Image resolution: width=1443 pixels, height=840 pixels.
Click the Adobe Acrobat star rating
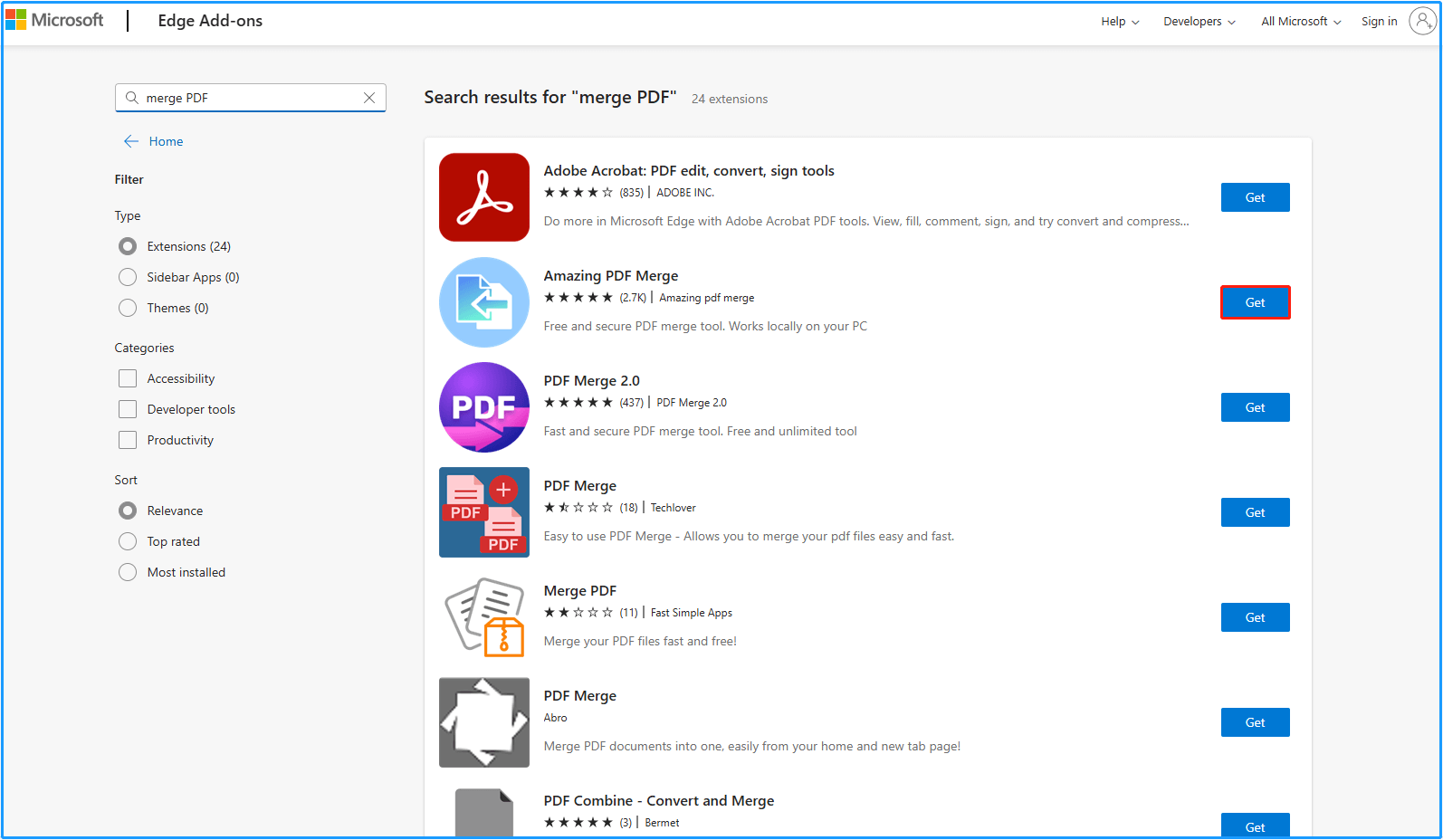tap(578, 193)
